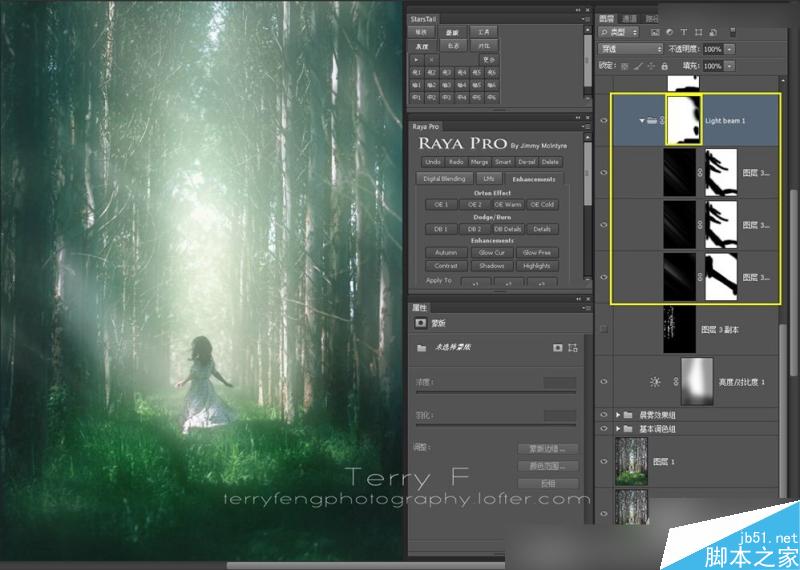The height and width of the screenshot is (570, 800).
Task: Lock transparent pixels icon in Layers panel
Action: pos(624,66)
